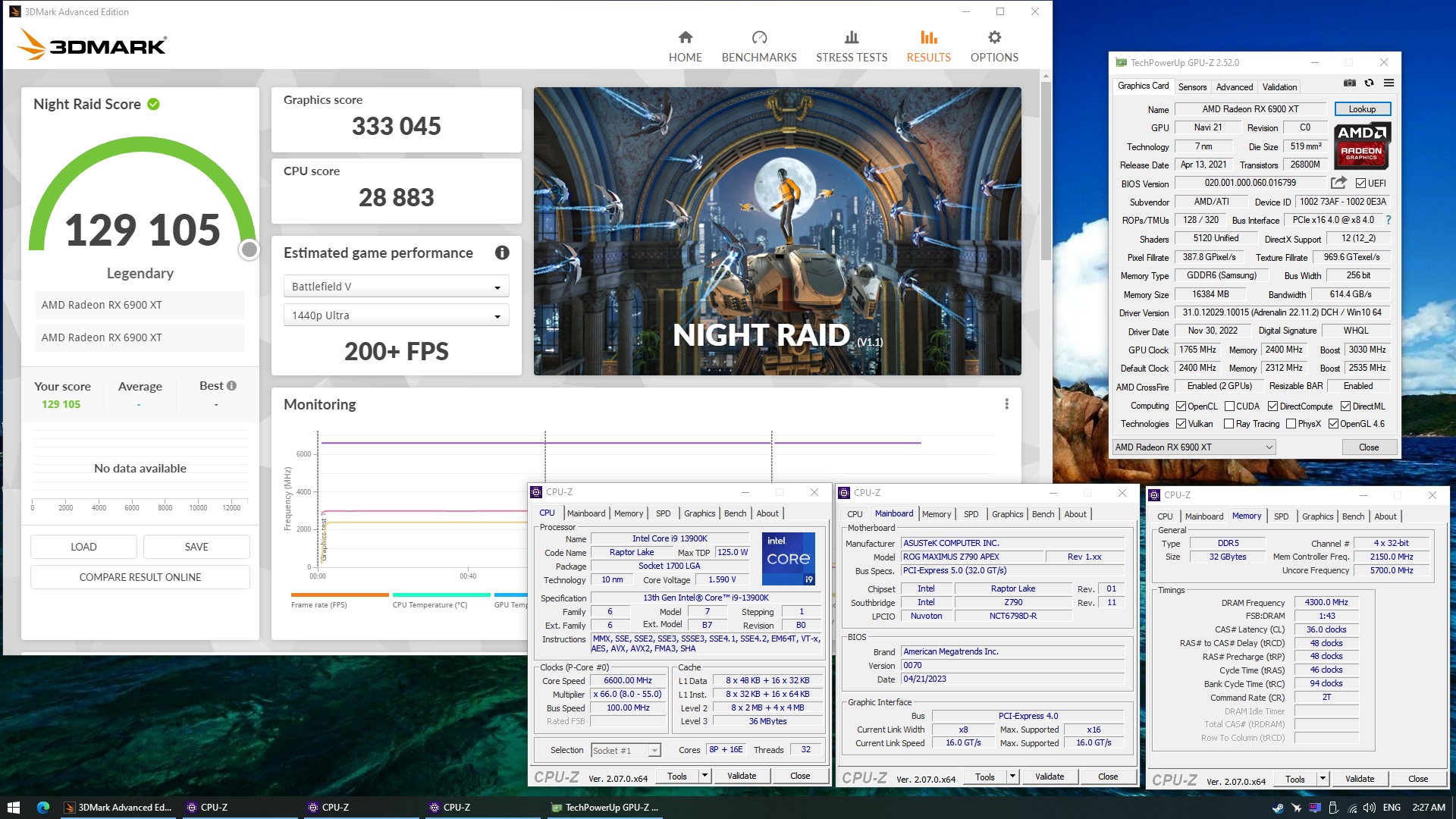Toggle the Vulkan checkbox in GPU-Z
Screen dimensions: 1456x819
pos(1181,424)
